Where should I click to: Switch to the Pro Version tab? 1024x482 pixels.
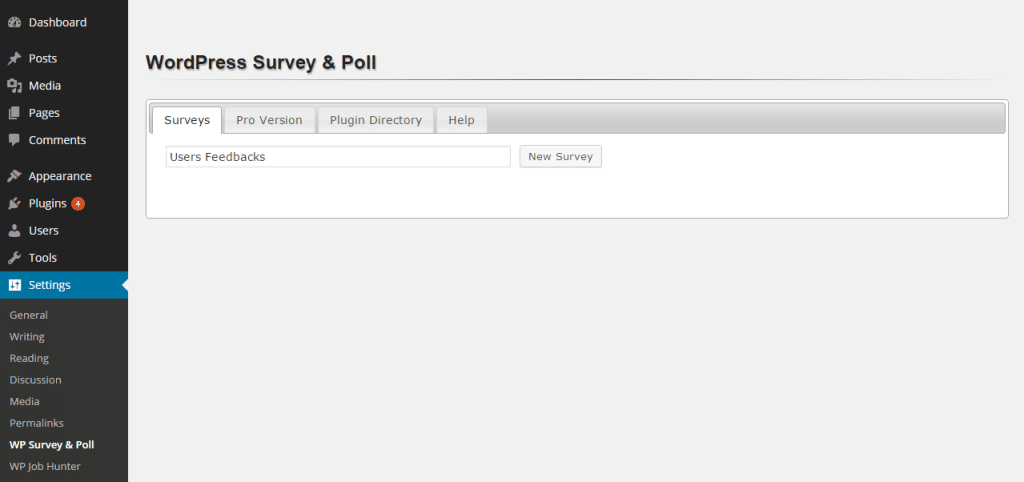(x=269, y=120)
